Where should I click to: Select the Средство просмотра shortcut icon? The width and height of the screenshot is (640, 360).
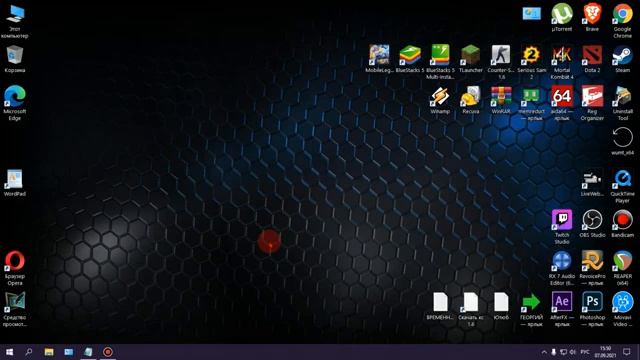[15, 309]
